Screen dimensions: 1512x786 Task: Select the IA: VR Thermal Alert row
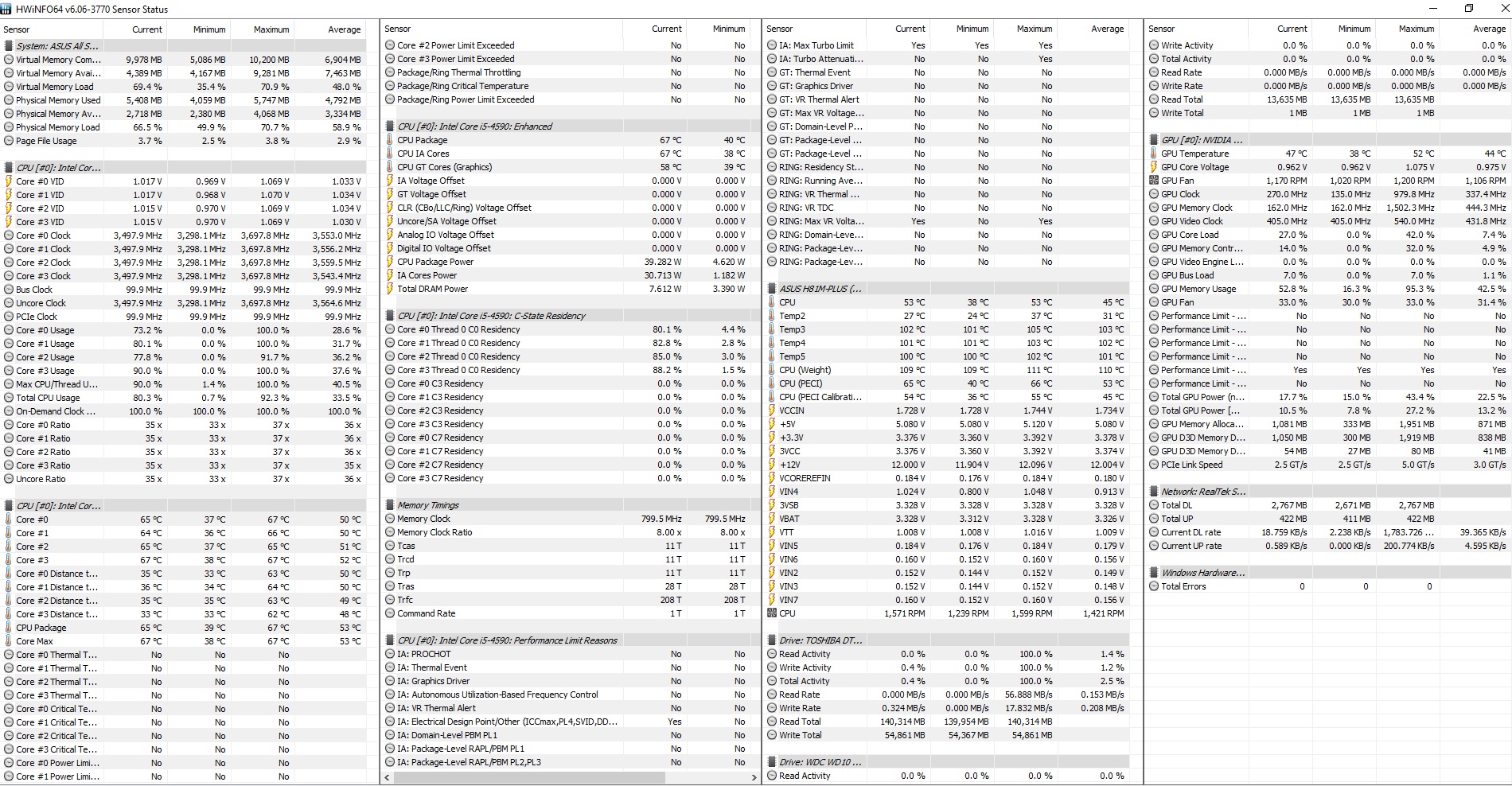click(x=569, y=708)
